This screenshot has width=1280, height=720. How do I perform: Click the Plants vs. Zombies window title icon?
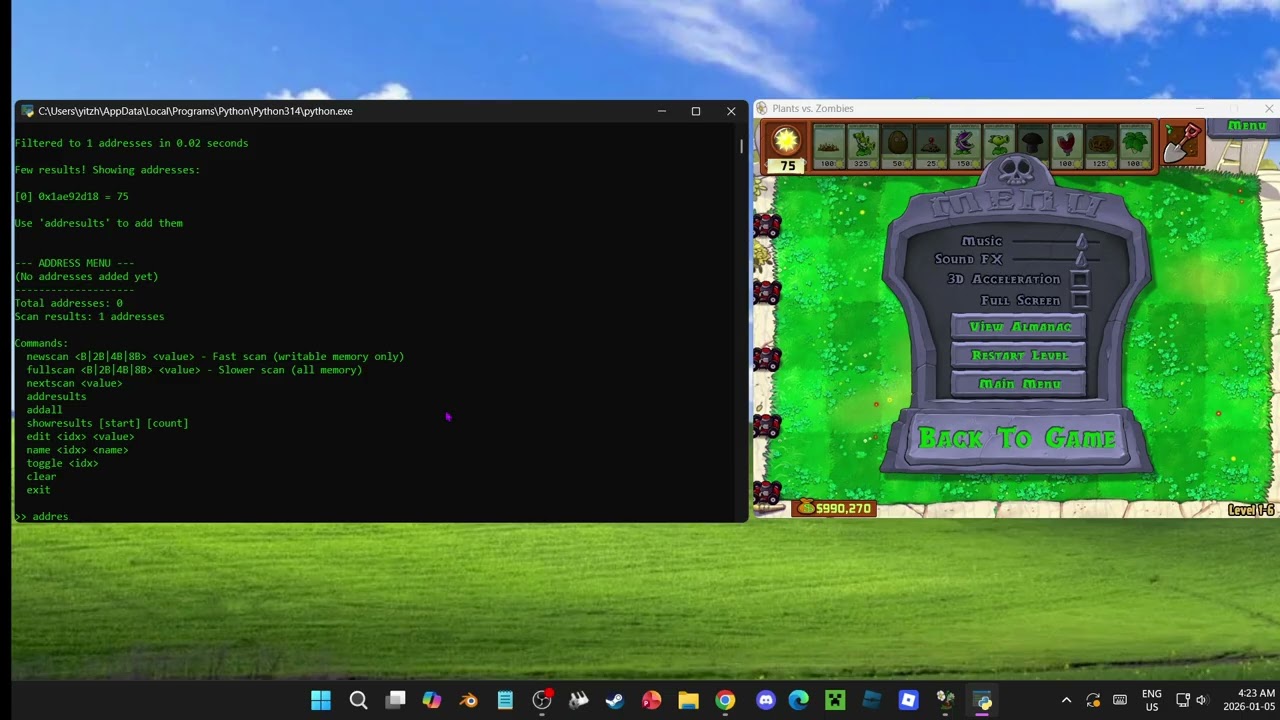pos(762,108)
